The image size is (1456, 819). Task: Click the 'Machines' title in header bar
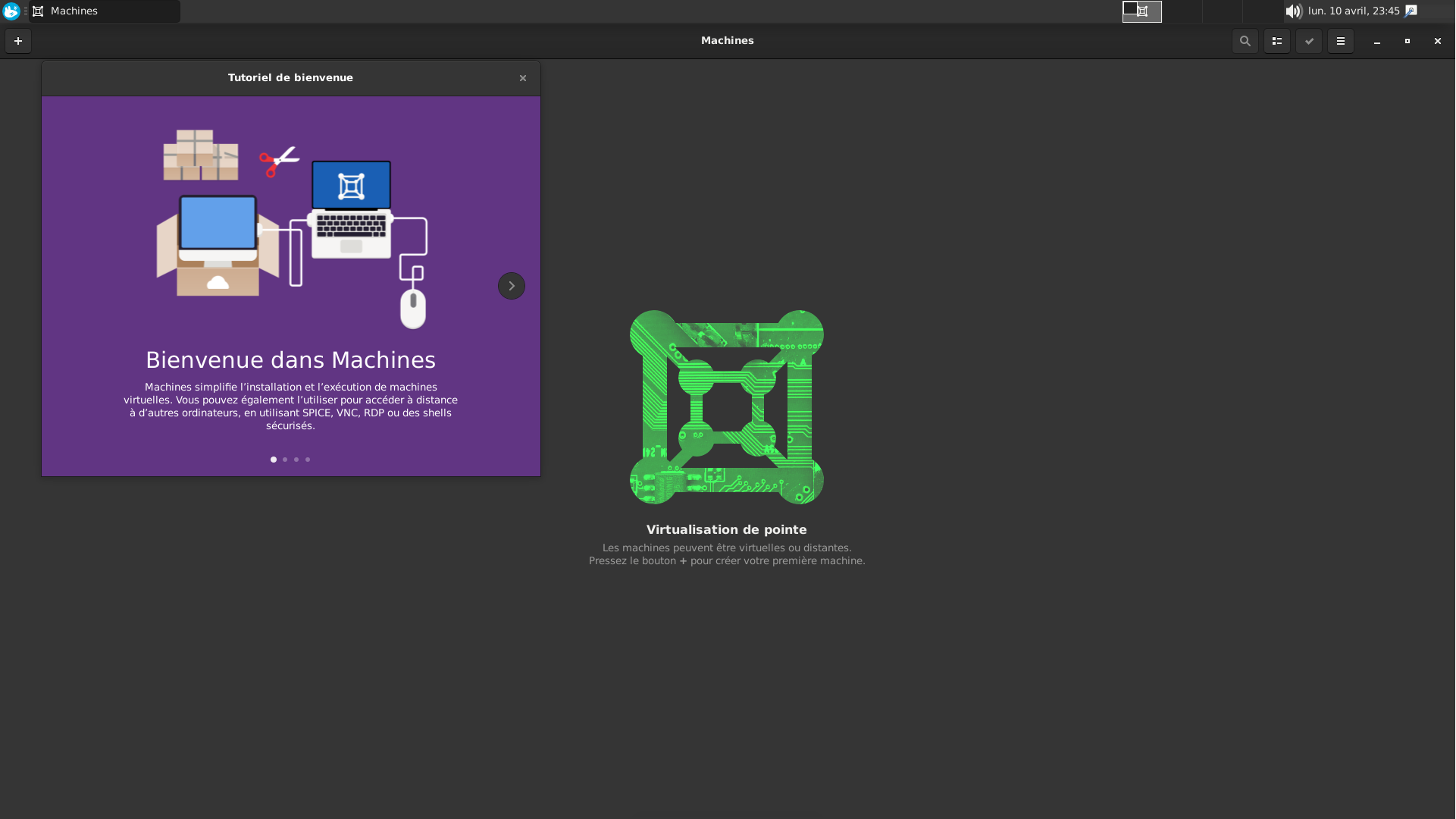pyautogui.click(x=727, y=41)
